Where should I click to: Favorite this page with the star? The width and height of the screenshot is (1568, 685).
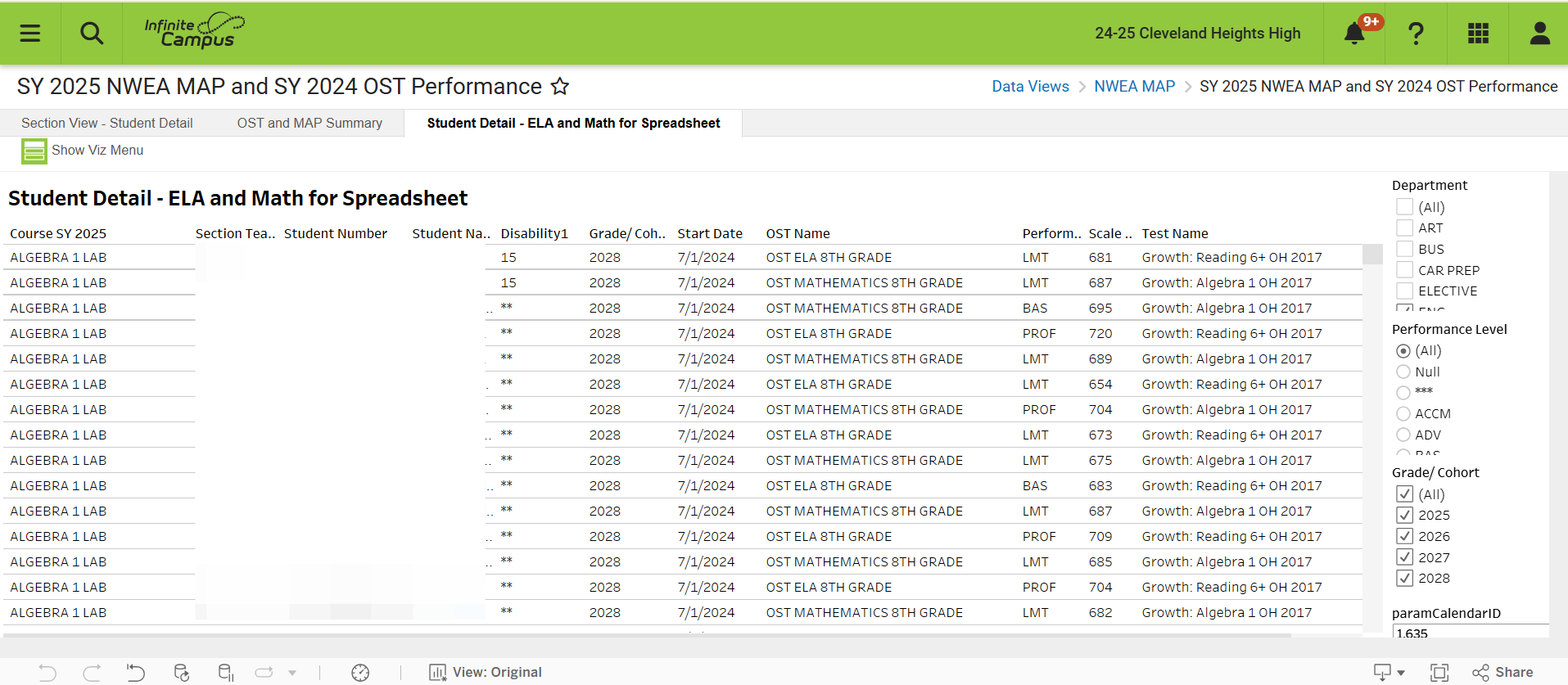coord(560,86)
